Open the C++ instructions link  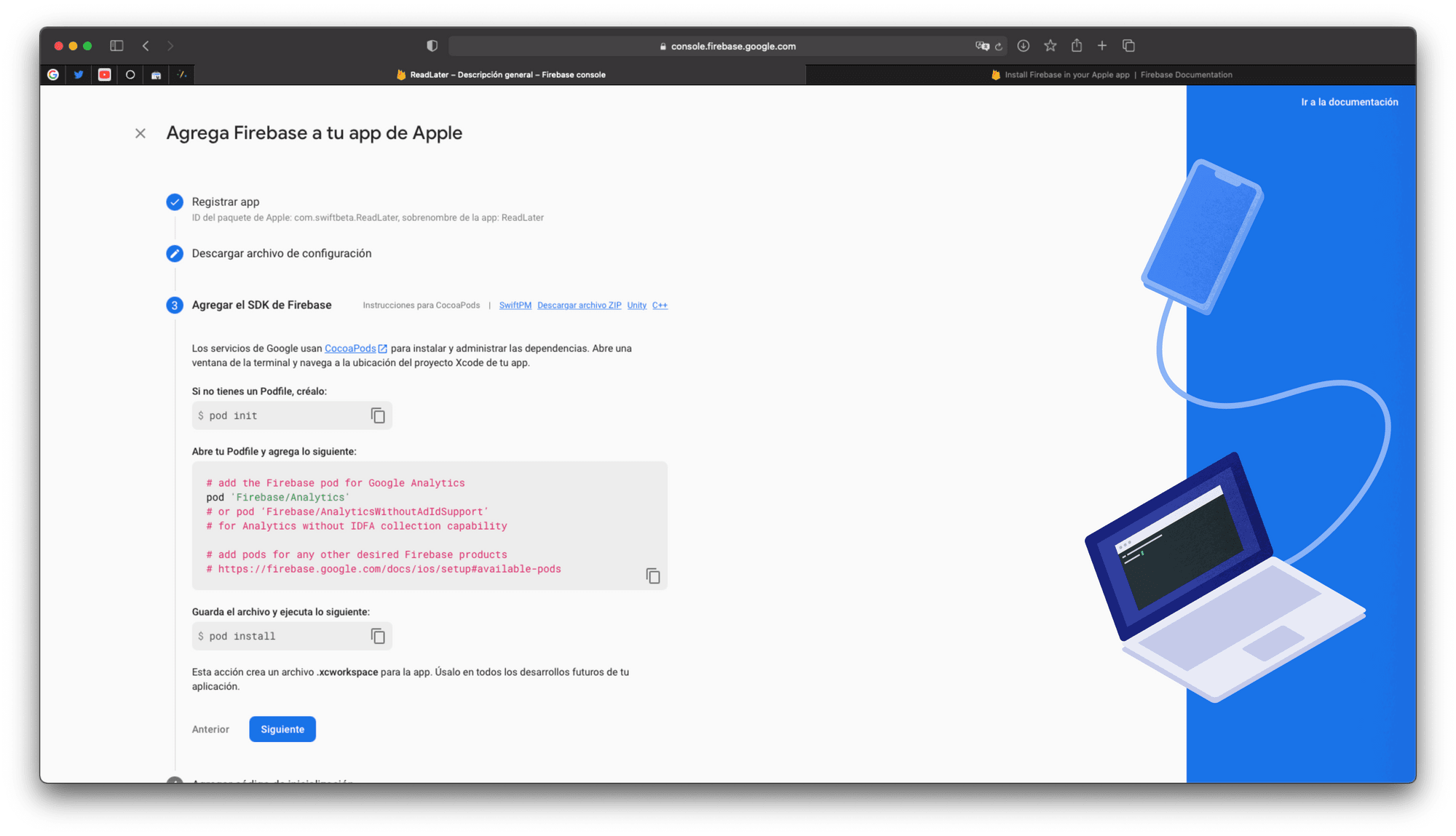pos(660,306)
